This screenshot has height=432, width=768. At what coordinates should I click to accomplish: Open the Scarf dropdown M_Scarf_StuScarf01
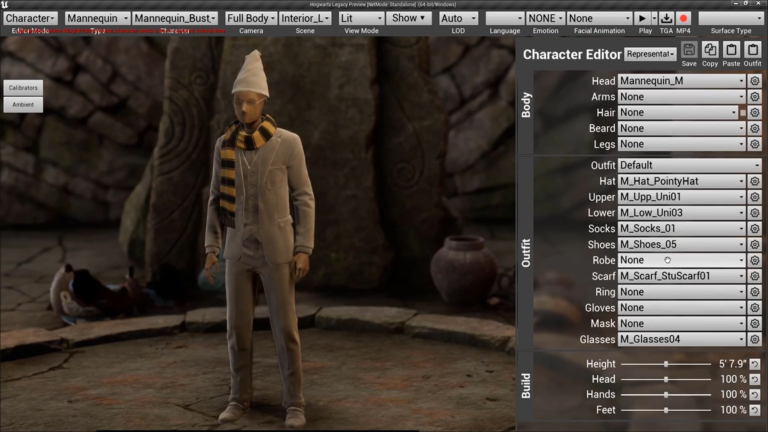tap(681, 276)
